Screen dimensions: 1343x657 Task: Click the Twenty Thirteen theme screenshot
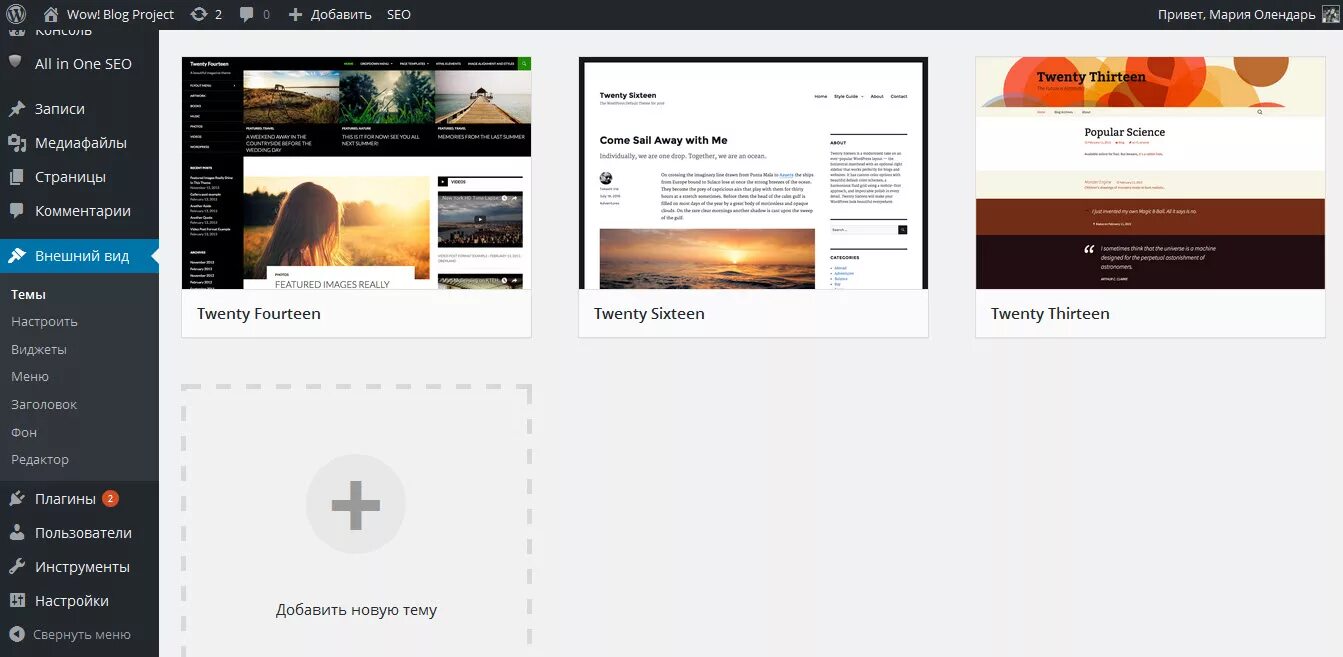pyautogui.click(x=1150, y=173)
